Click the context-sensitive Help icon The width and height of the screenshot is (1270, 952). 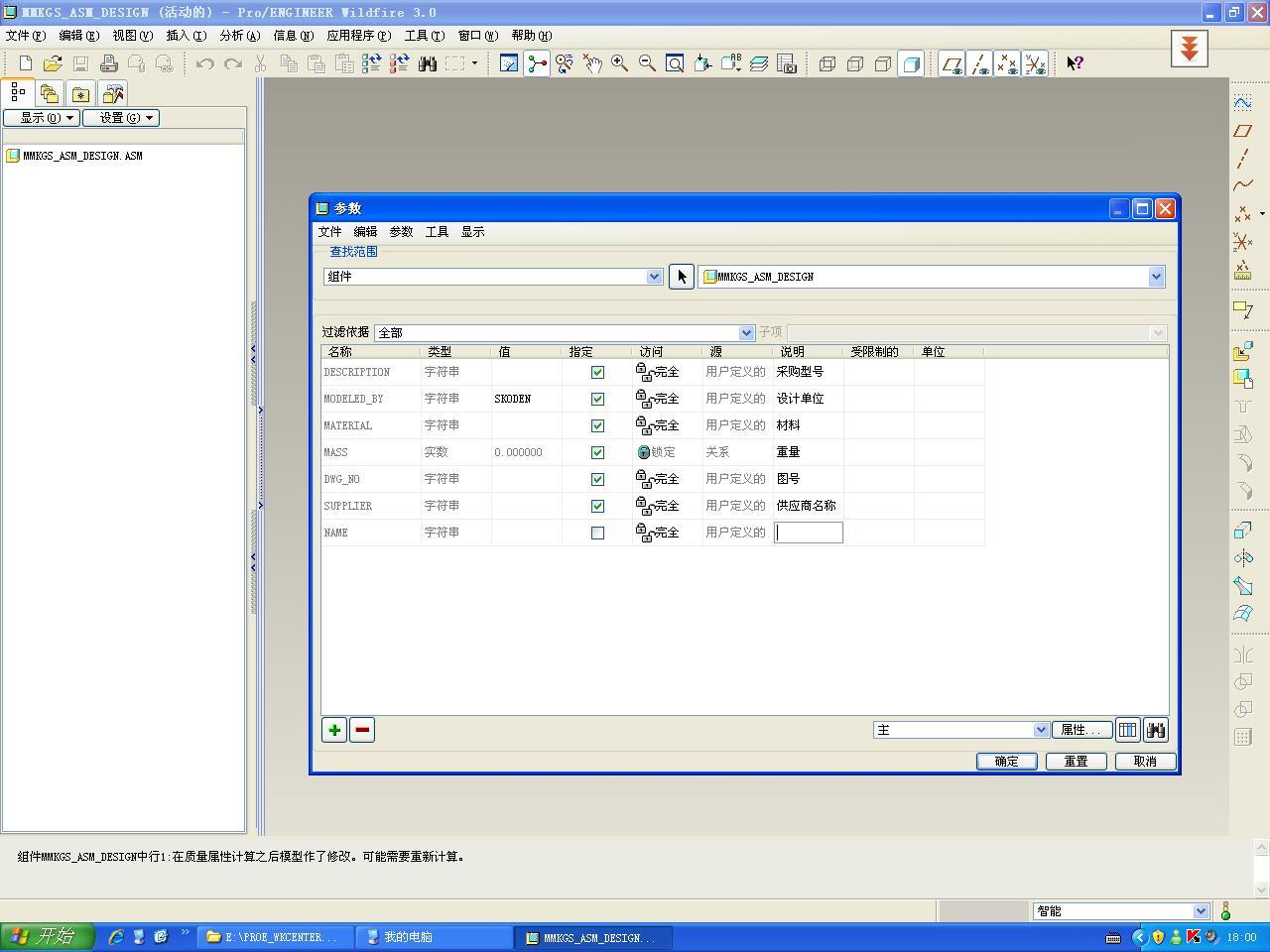click(1075, 63)
